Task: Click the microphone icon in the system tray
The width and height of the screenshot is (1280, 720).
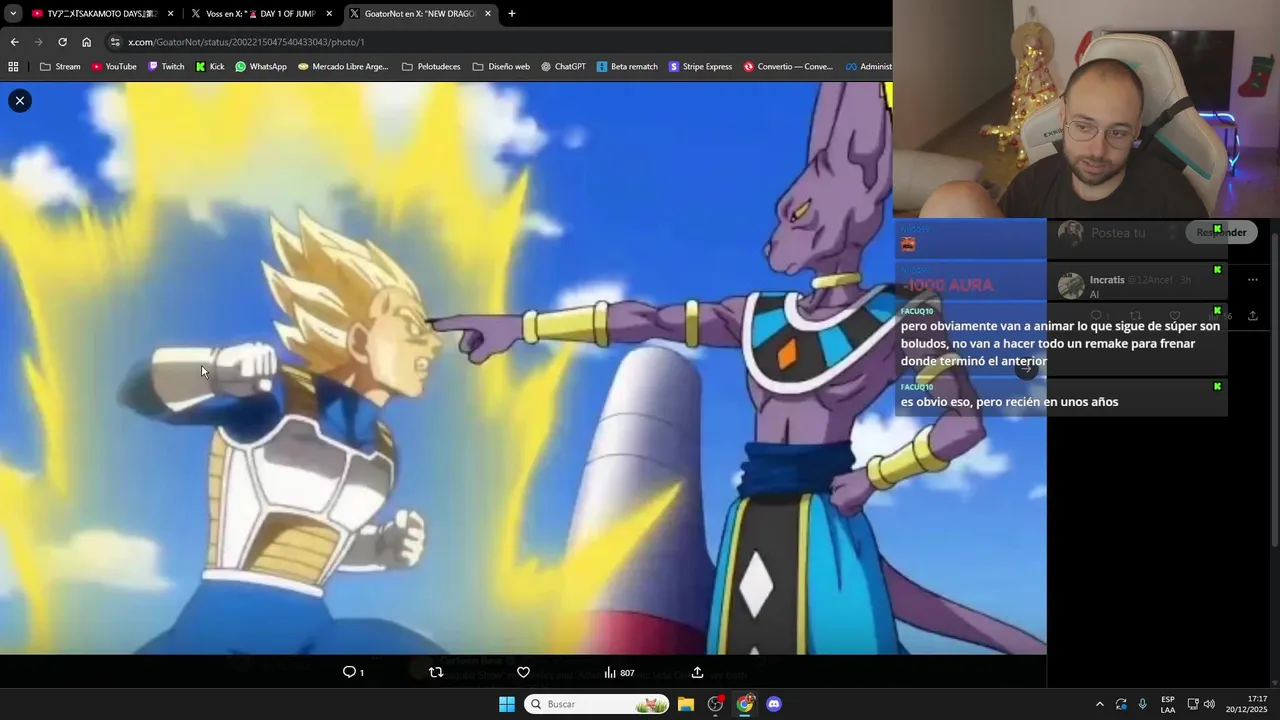Action: point(1142,704)
